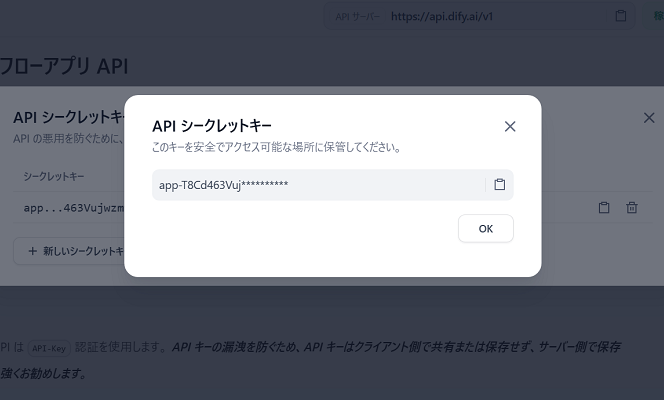Click the API サーバー label

pos(358,17)
